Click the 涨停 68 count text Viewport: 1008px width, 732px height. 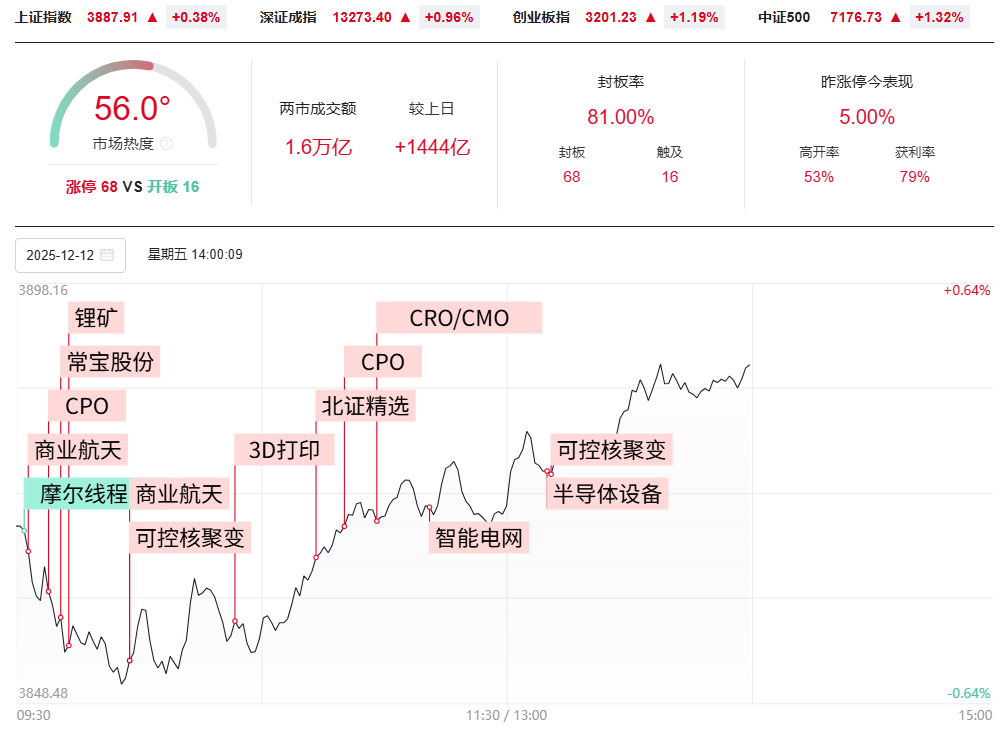[92, 187]
